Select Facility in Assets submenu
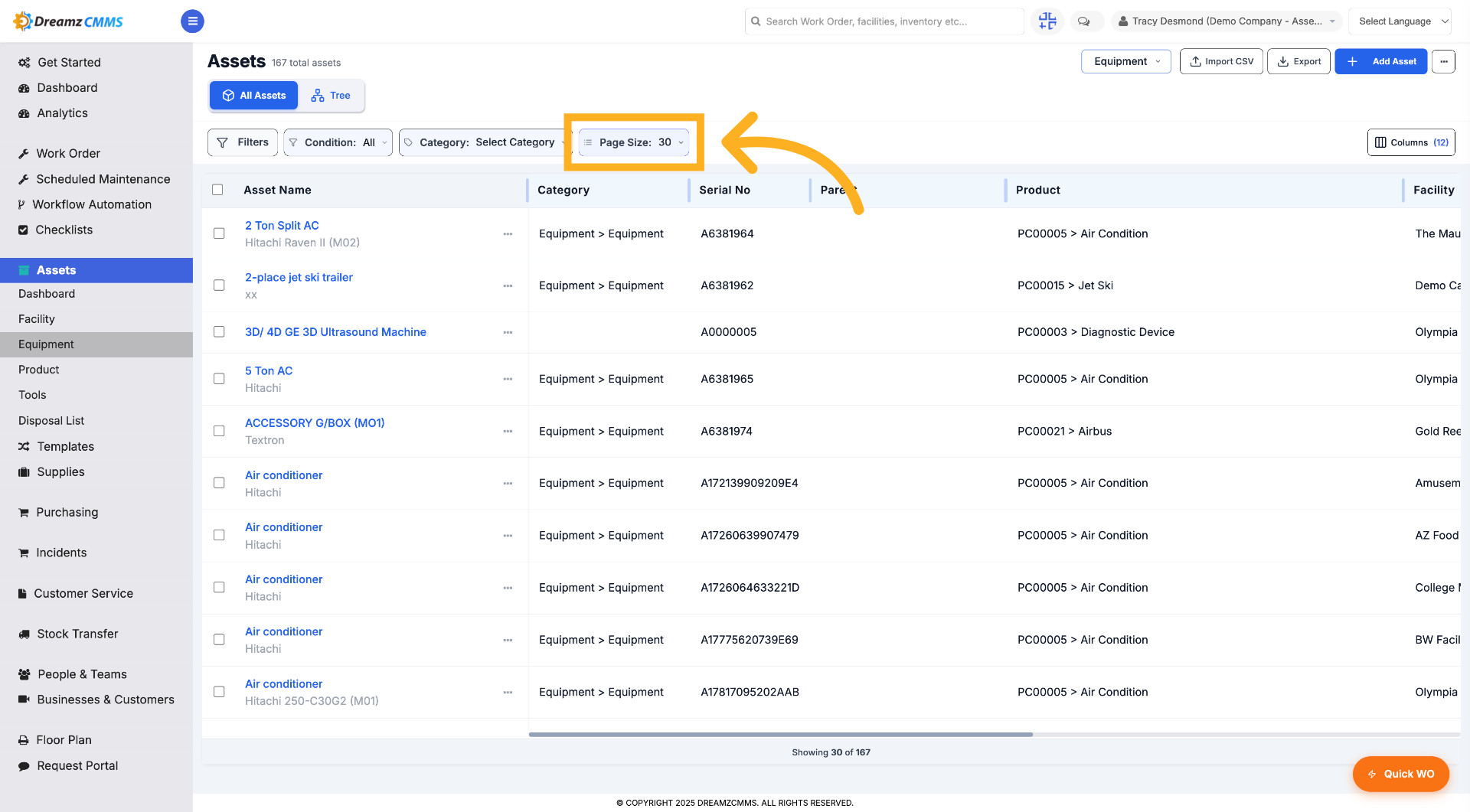The image size is (1470, 812). coord(37,319)
